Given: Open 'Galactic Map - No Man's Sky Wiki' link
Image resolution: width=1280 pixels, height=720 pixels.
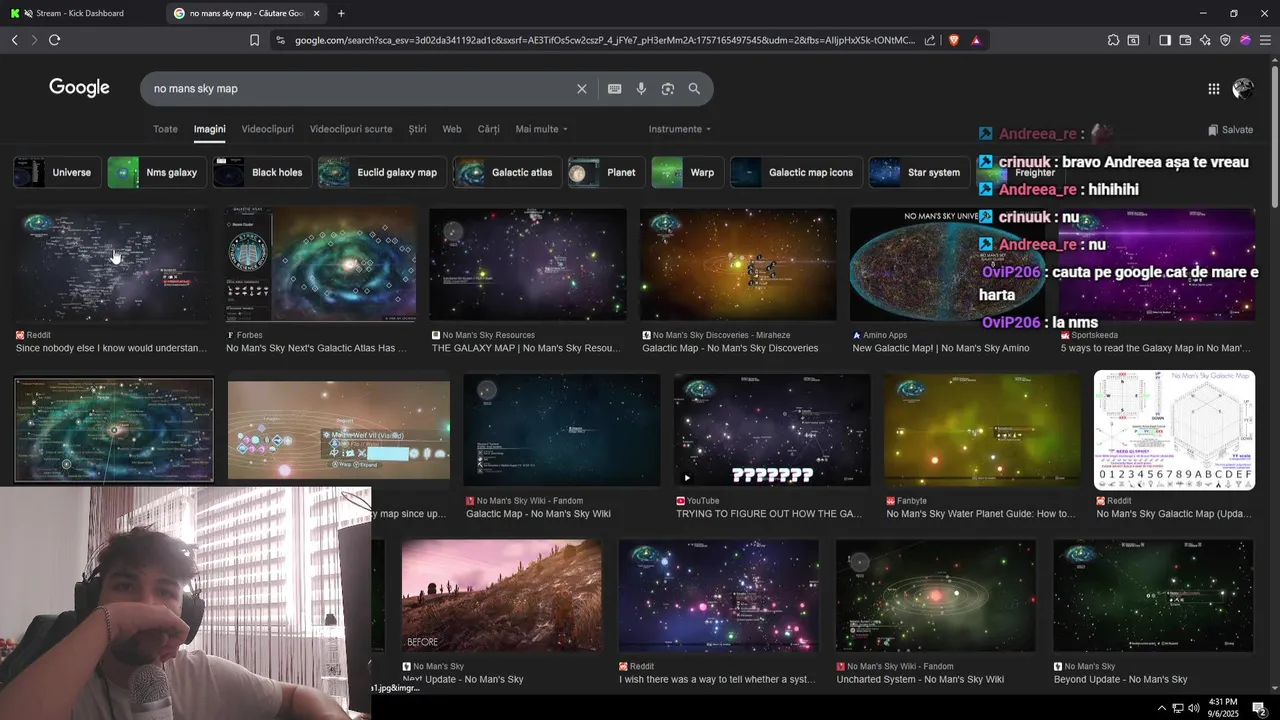Looking at the screenshot, I should pyautogui.click(x=538, y=514).
